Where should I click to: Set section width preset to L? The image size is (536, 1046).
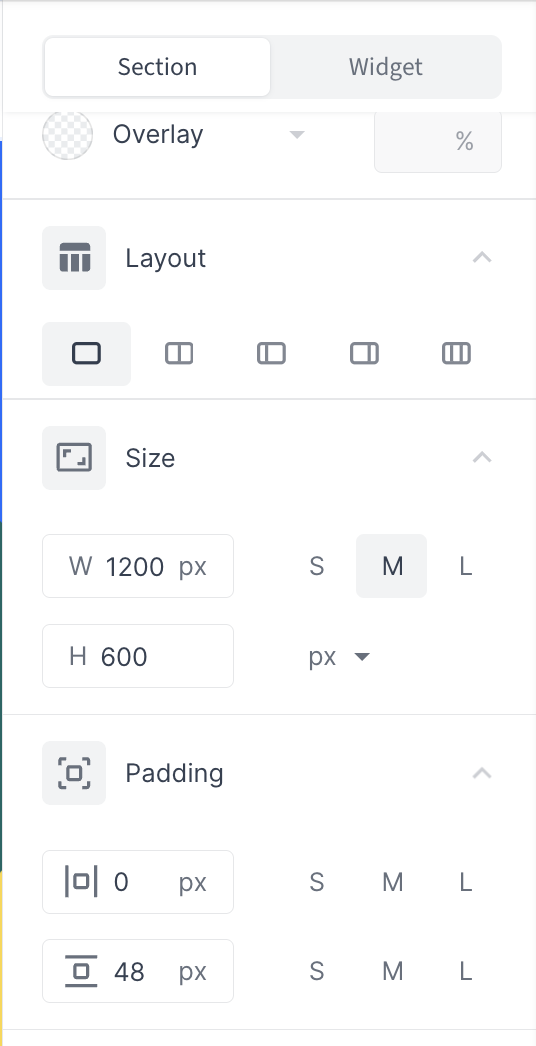point(465,566)
